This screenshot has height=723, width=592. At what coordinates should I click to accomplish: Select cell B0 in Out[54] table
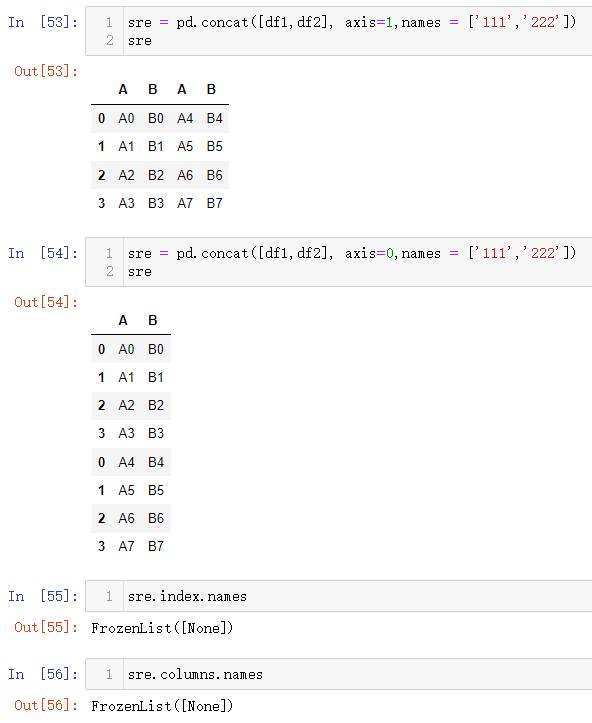click(156, 350)
